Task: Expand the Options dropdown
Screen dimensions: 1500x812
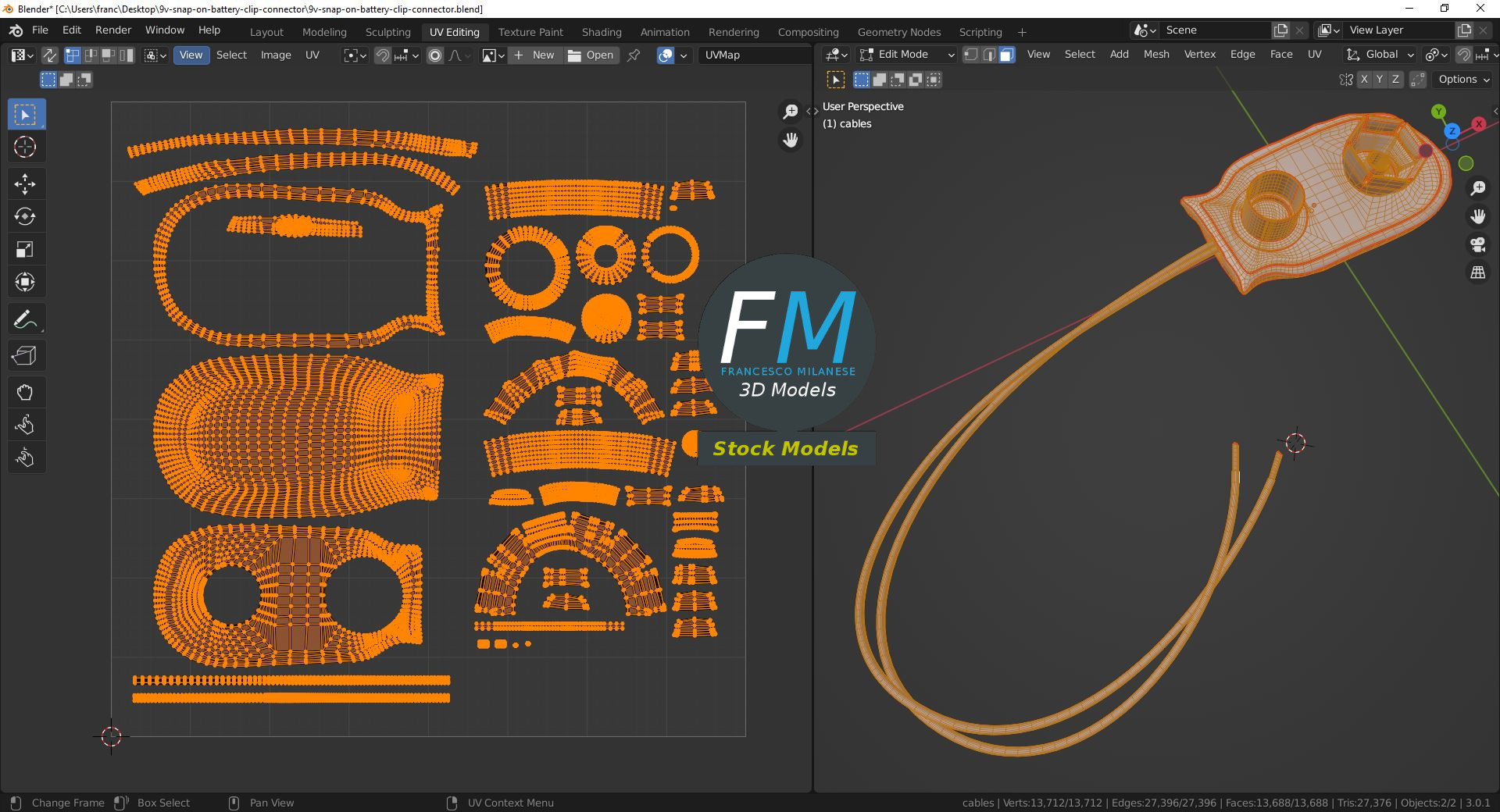Action: (1463, 80)
